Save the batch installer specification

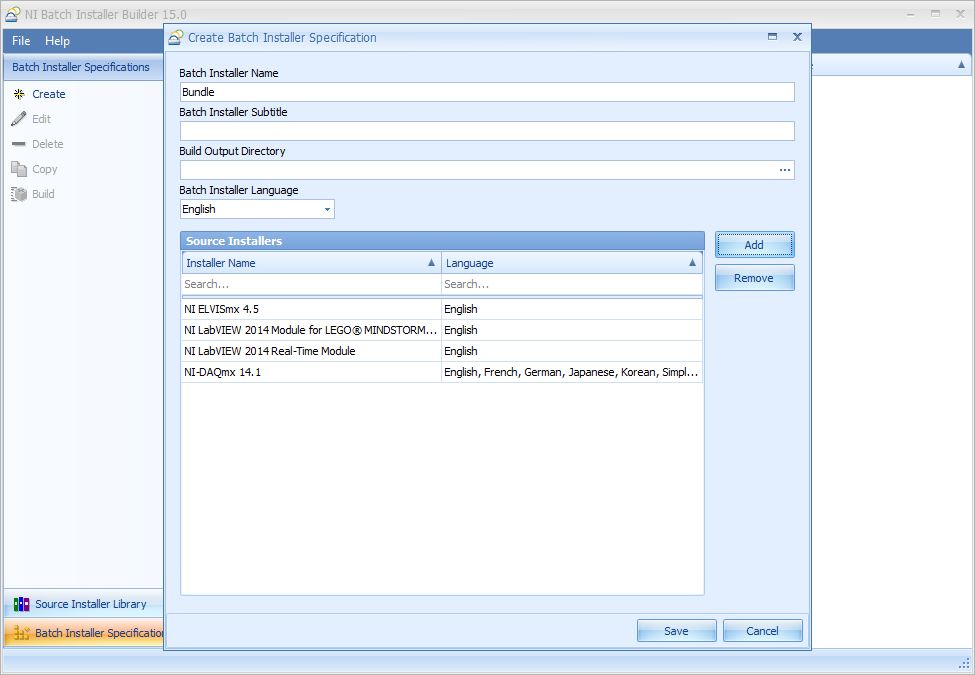pos(676,631)
